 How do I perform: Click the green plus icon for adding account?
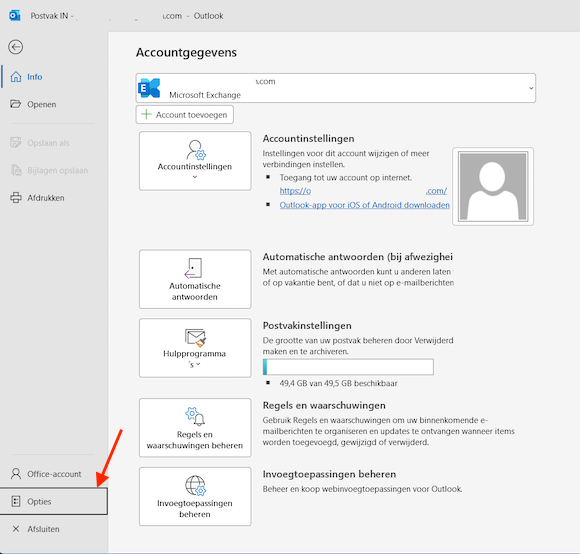pyautogui.click(x=146, y=114)
